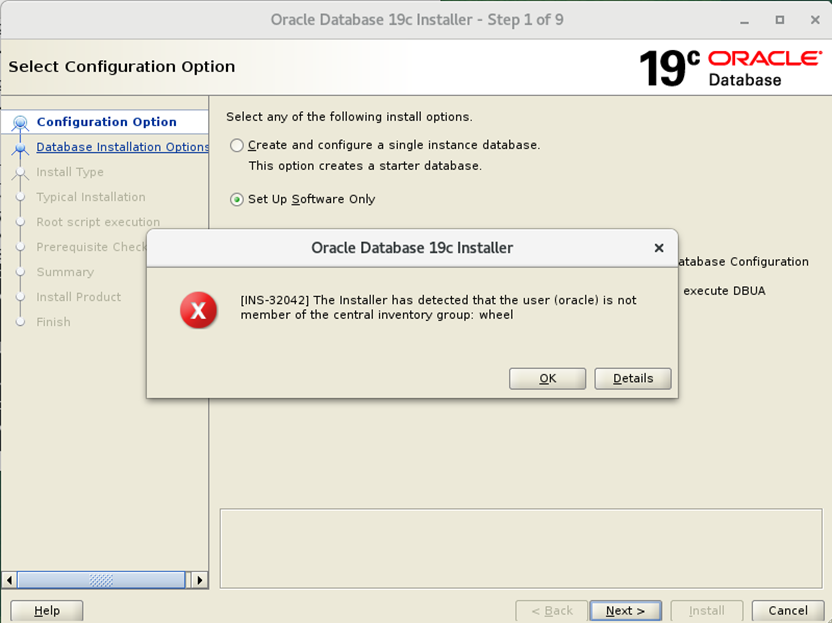832x623 pixels.
Task: Click the Cancel button
Action: click(788, 611)
